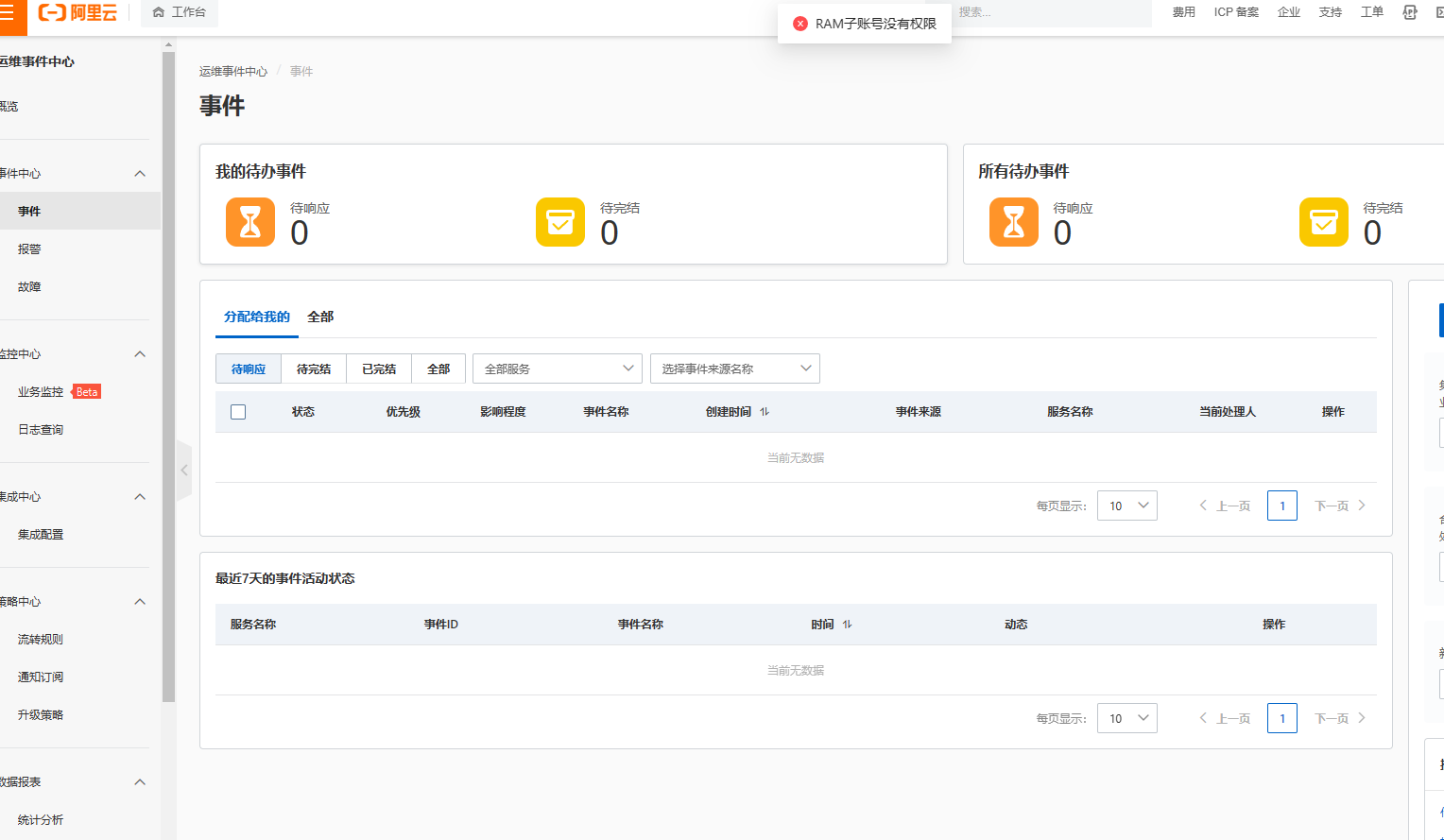Click 所有待办事件 待响应 hourglass icon
The width and height of the screenshot is (1444, 840).
point(1014,222)
